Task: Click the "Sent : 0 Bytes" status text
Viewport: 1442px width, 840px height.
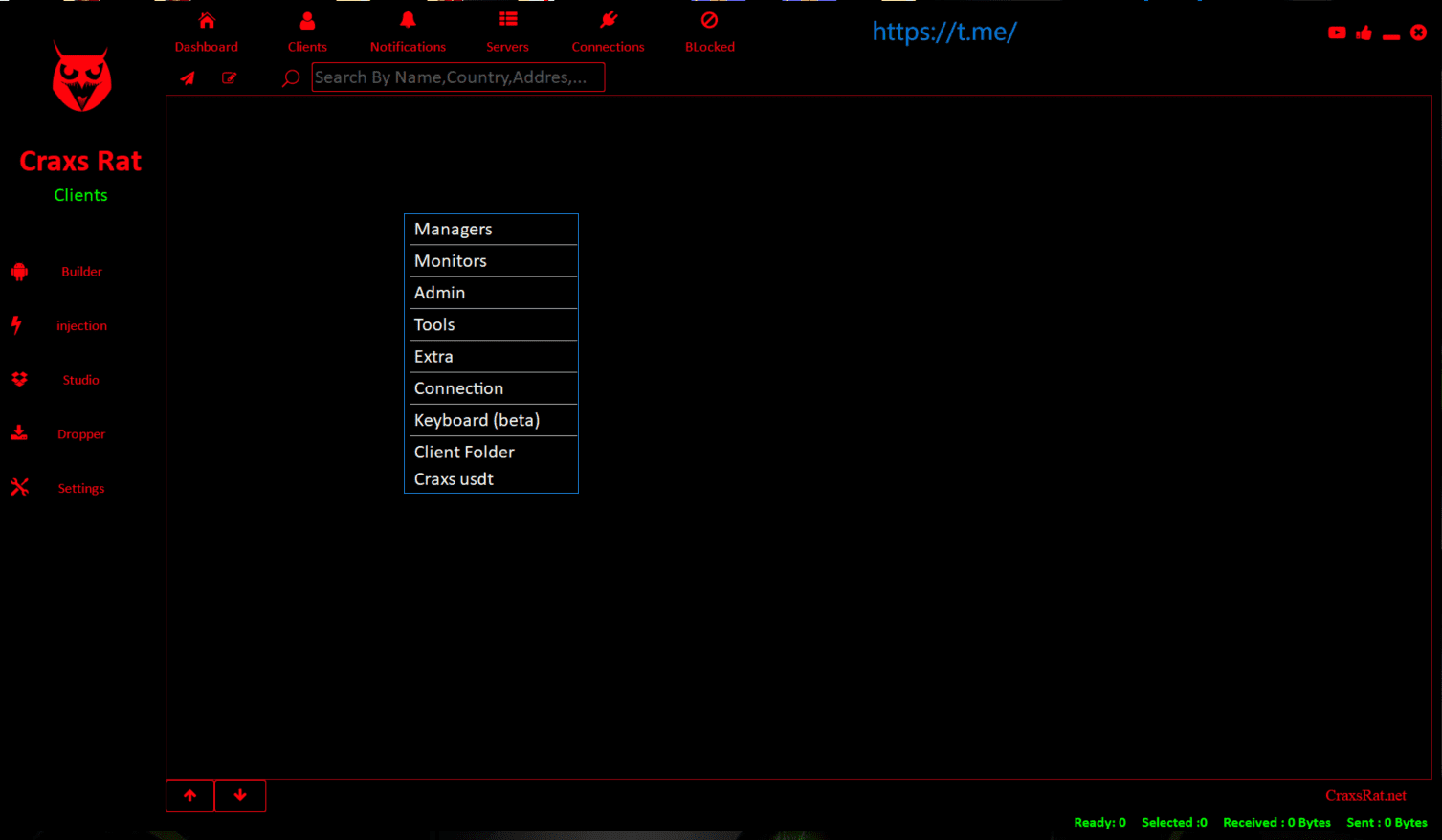Action: click(1387, 823)
